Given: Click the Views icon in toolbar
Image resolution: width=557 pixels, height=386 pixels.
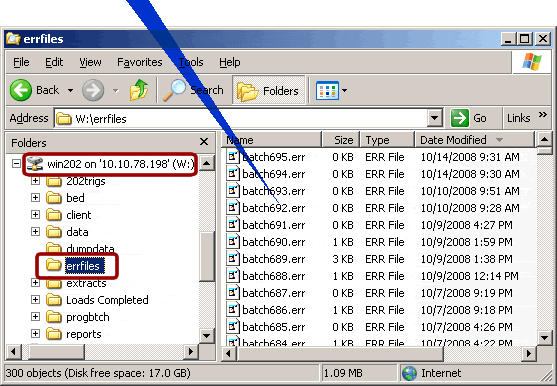Looking at the screenshot, I should [x=327, y=91].
